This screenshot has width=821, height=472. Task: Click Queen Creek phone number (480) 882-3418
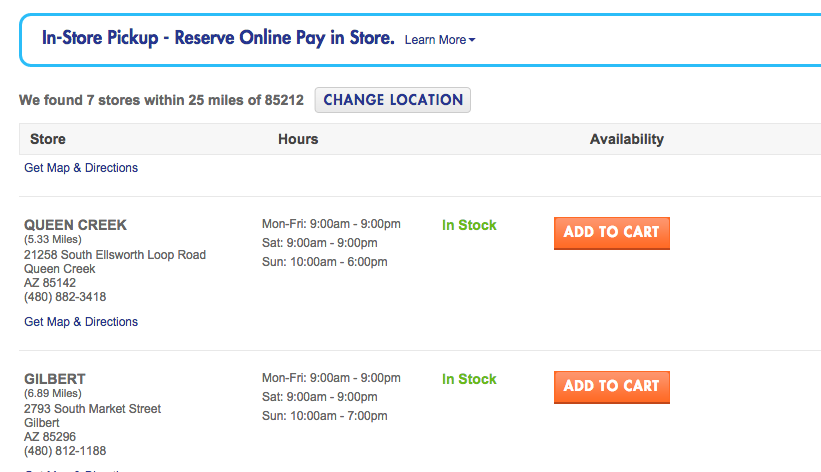tap(65, 297)
